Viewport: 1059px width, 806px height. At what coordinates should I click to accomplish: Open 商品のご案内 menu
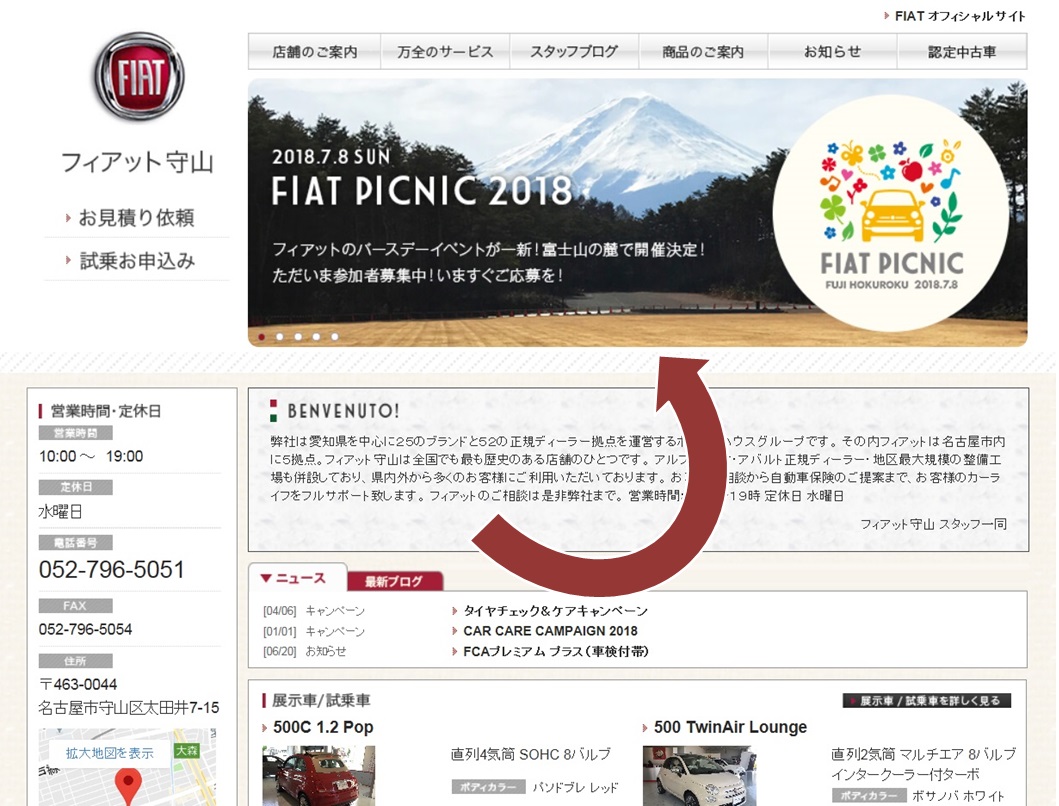[x=703, y=51]
